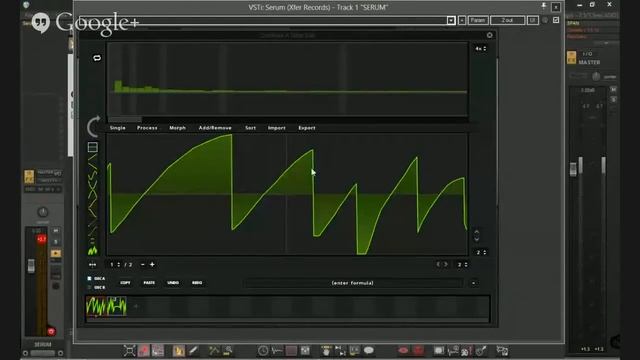This screenshot has width=640, height=360.
Task: Click the plus button to add a frame
Action: (152, 264)
